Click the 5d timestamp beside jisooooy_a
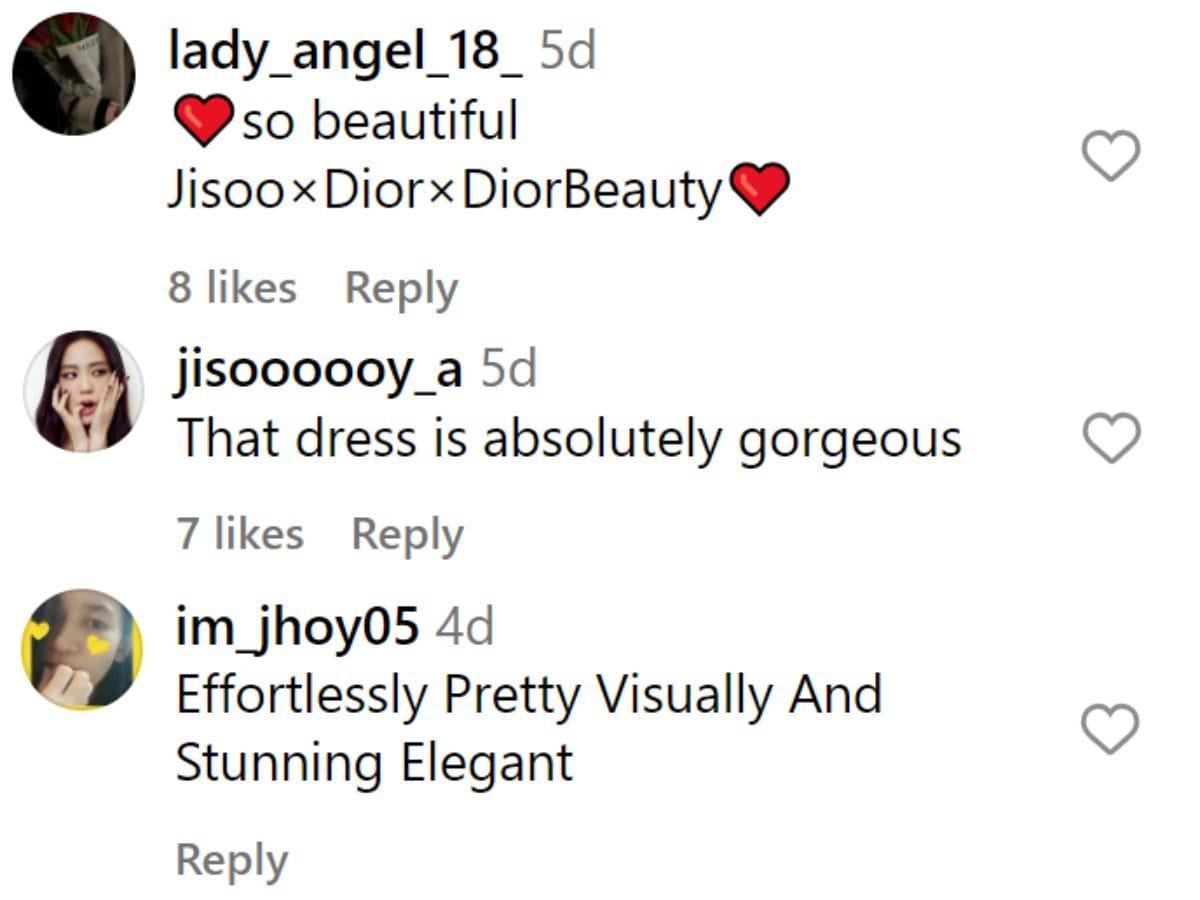 tap(509, 370)
